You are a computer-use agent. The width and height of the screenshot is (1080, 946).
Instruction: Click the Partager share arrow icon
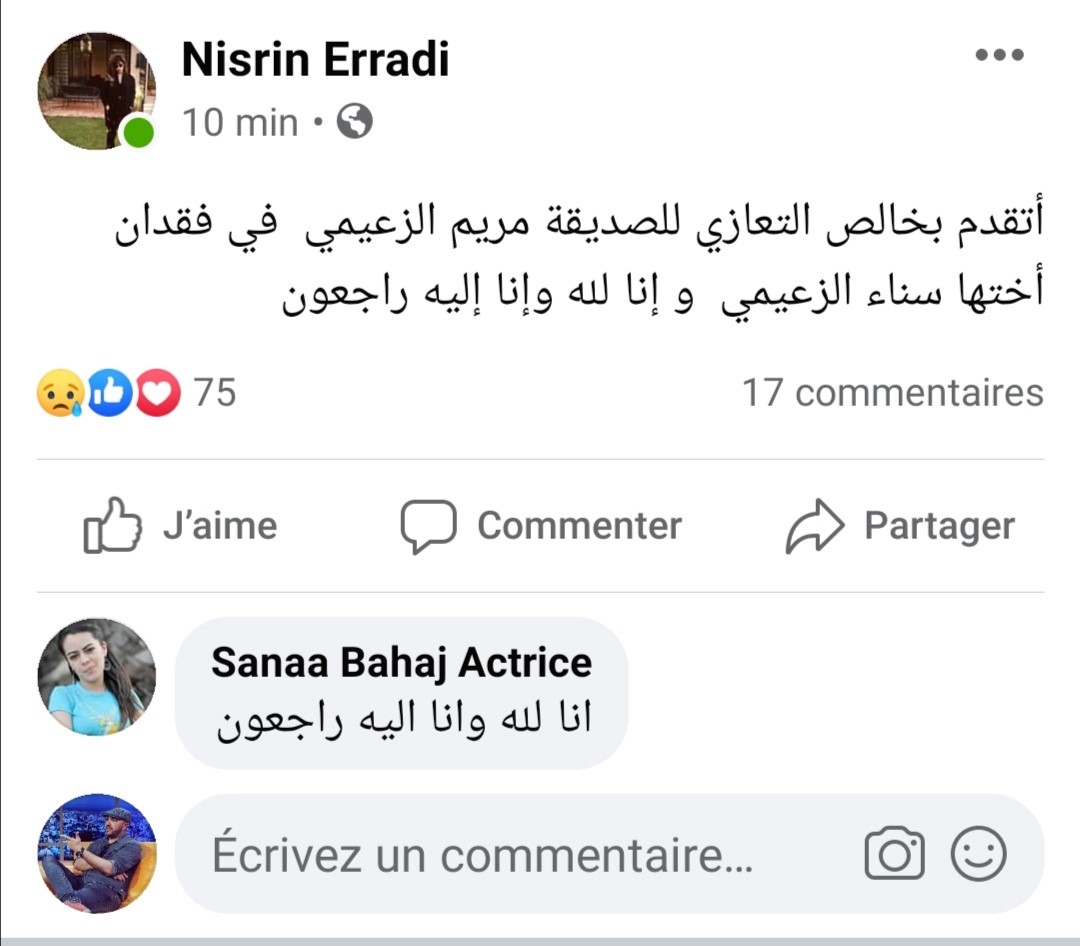pos(815,526)
